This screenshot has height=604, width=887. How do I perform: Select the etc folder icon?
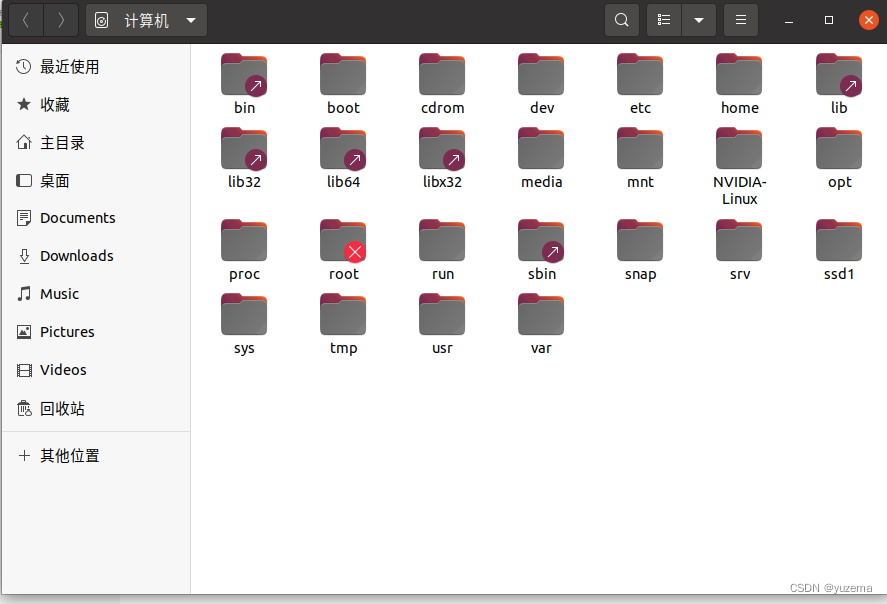[x=640, y=74]
